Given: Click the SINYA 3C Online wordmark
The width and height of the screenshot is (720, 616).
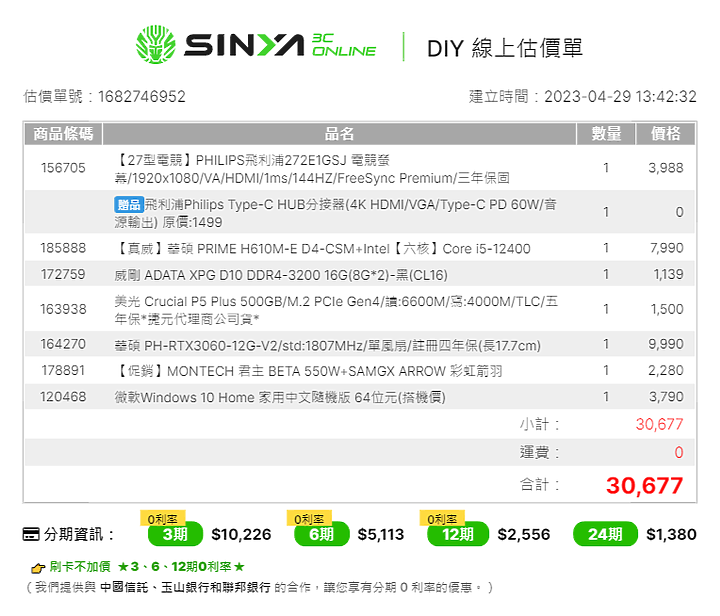Looking at the screenshot, I should click(x=280, y=45).
